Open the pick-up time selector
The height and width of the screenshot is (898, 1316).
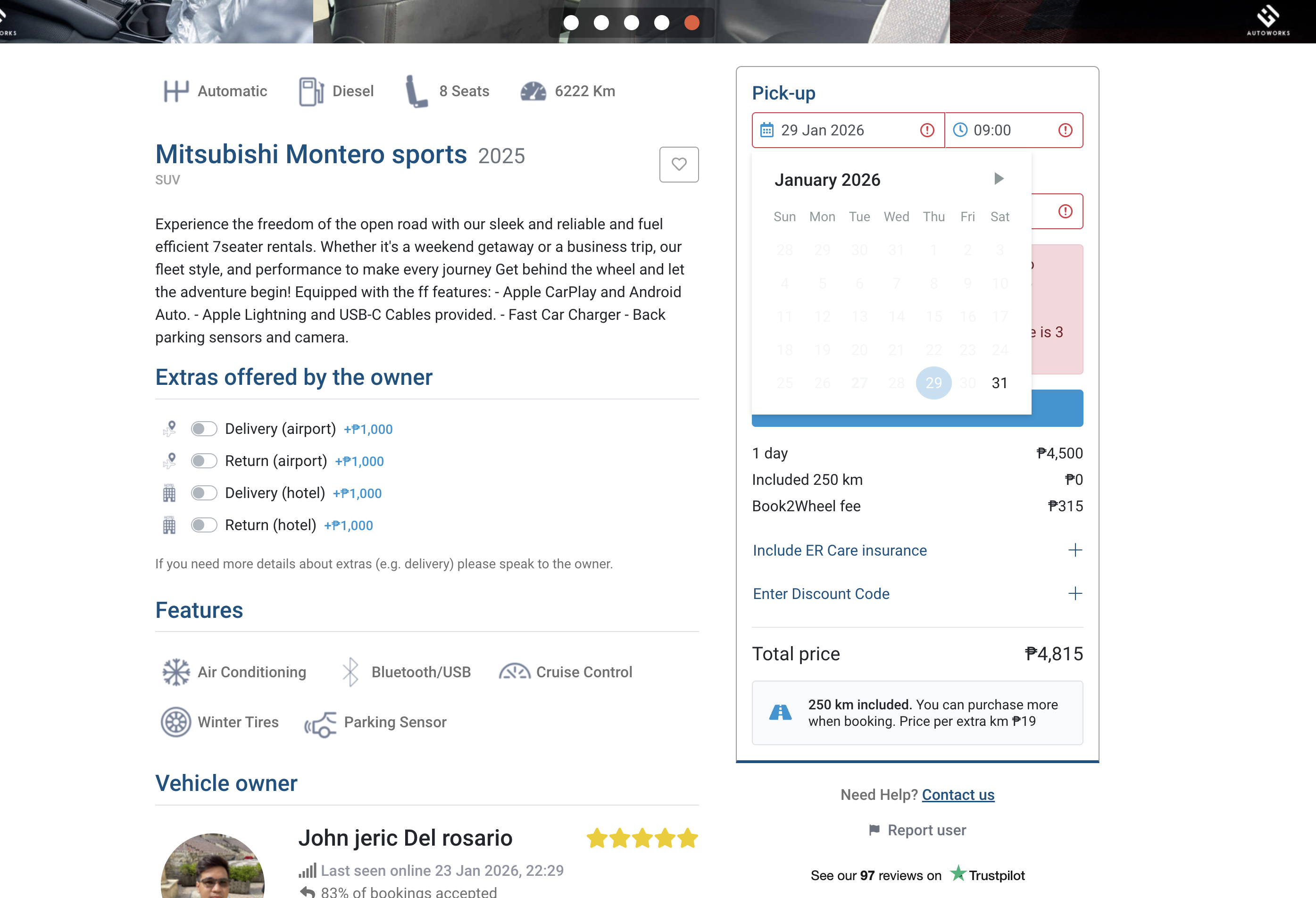tap(1014, 130)
